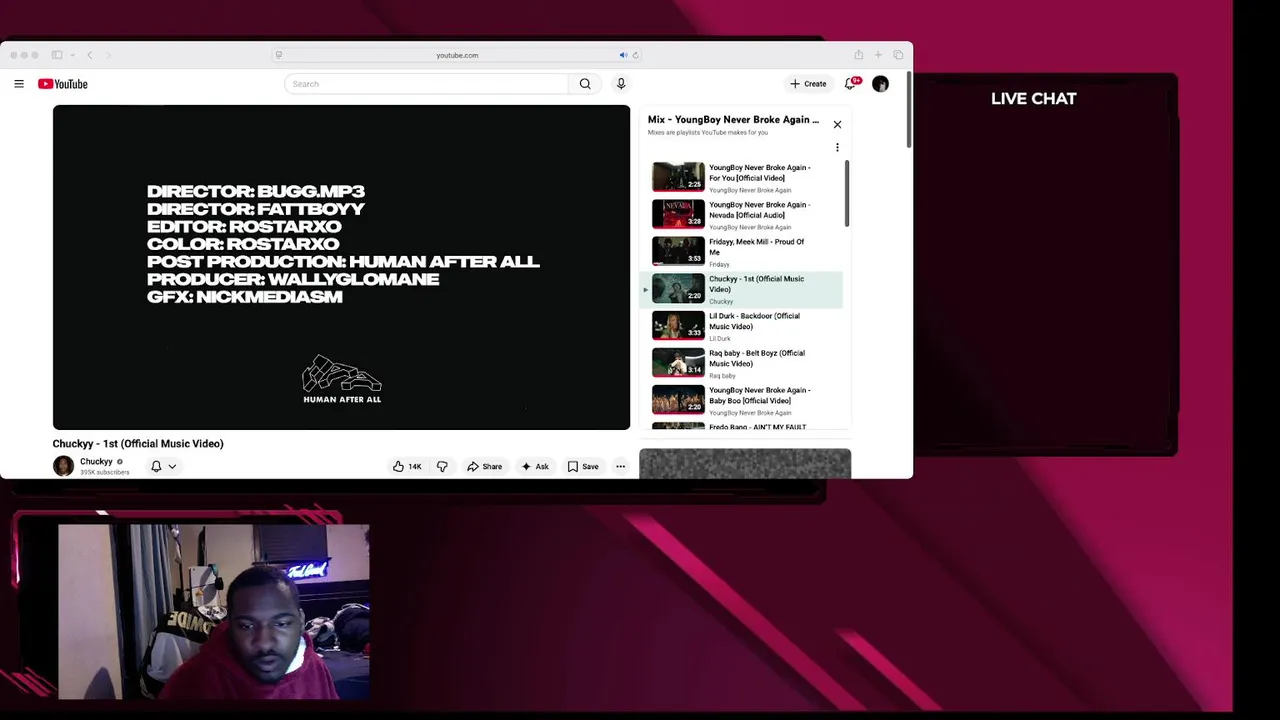Open a new Safari tab
The height and width of the screenshot is (720, 1280).
[878, 55]
